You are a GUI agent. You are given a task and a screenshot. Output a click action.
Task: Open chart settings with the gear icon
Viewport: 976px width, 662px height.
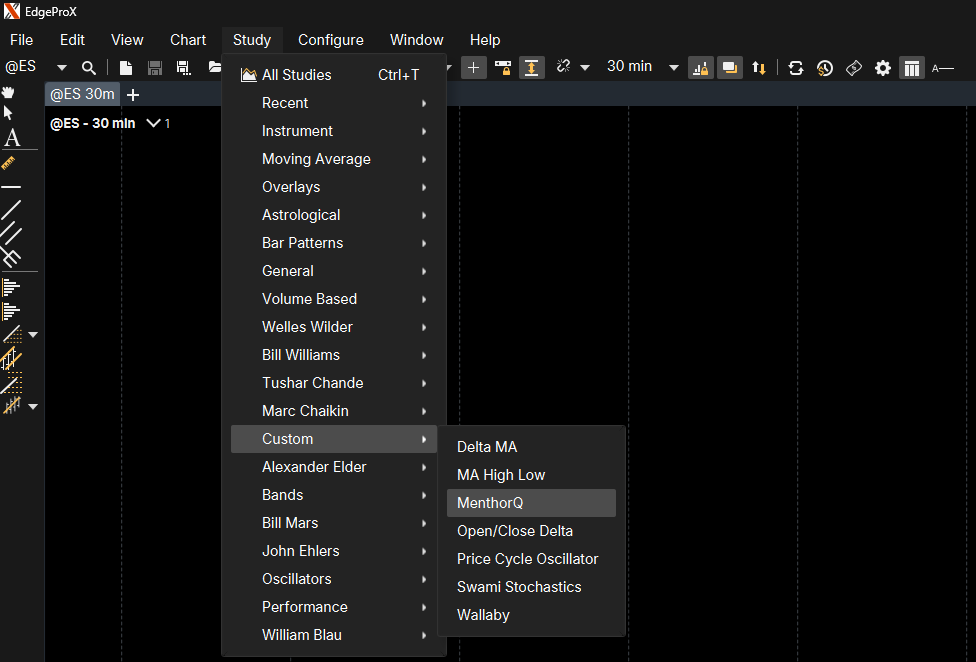(882, 68)
